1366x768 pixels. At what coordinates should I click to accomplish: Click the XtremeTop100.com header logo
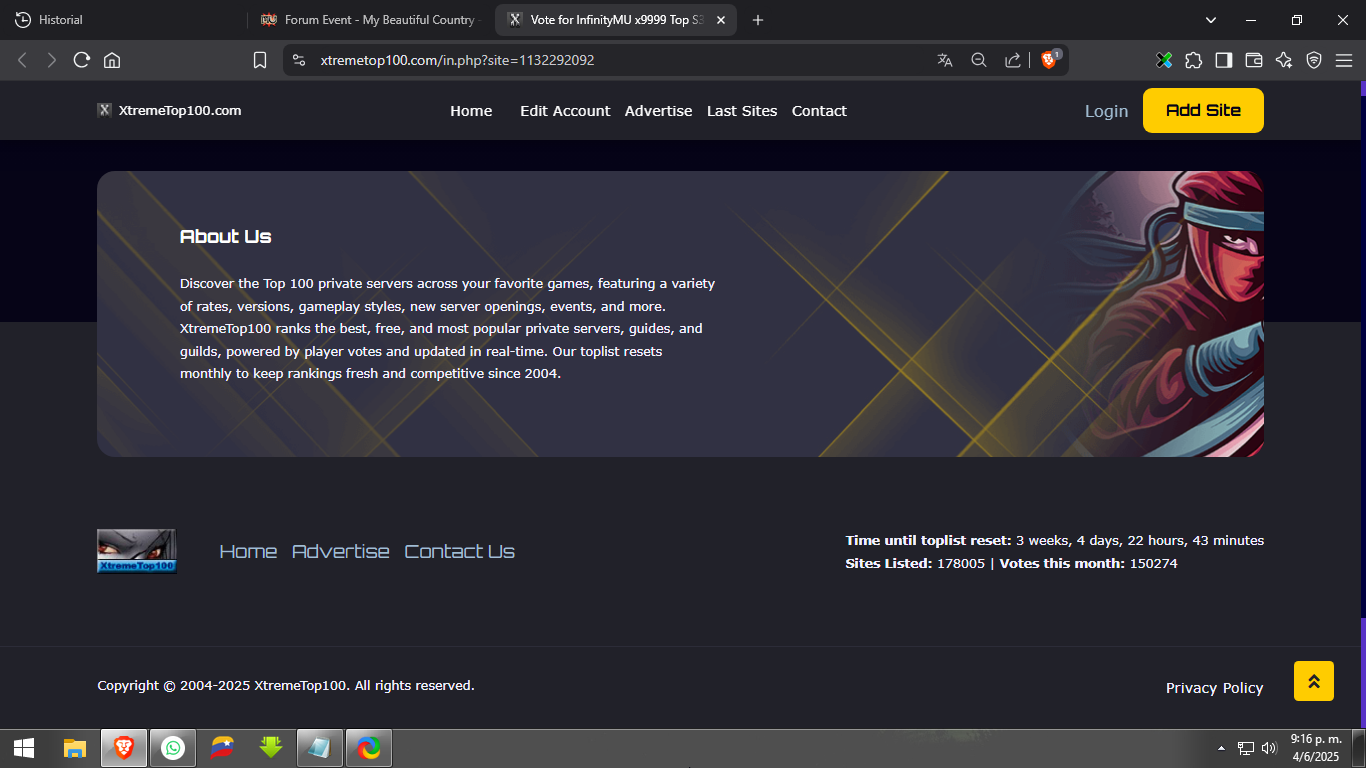coord(169,110)
